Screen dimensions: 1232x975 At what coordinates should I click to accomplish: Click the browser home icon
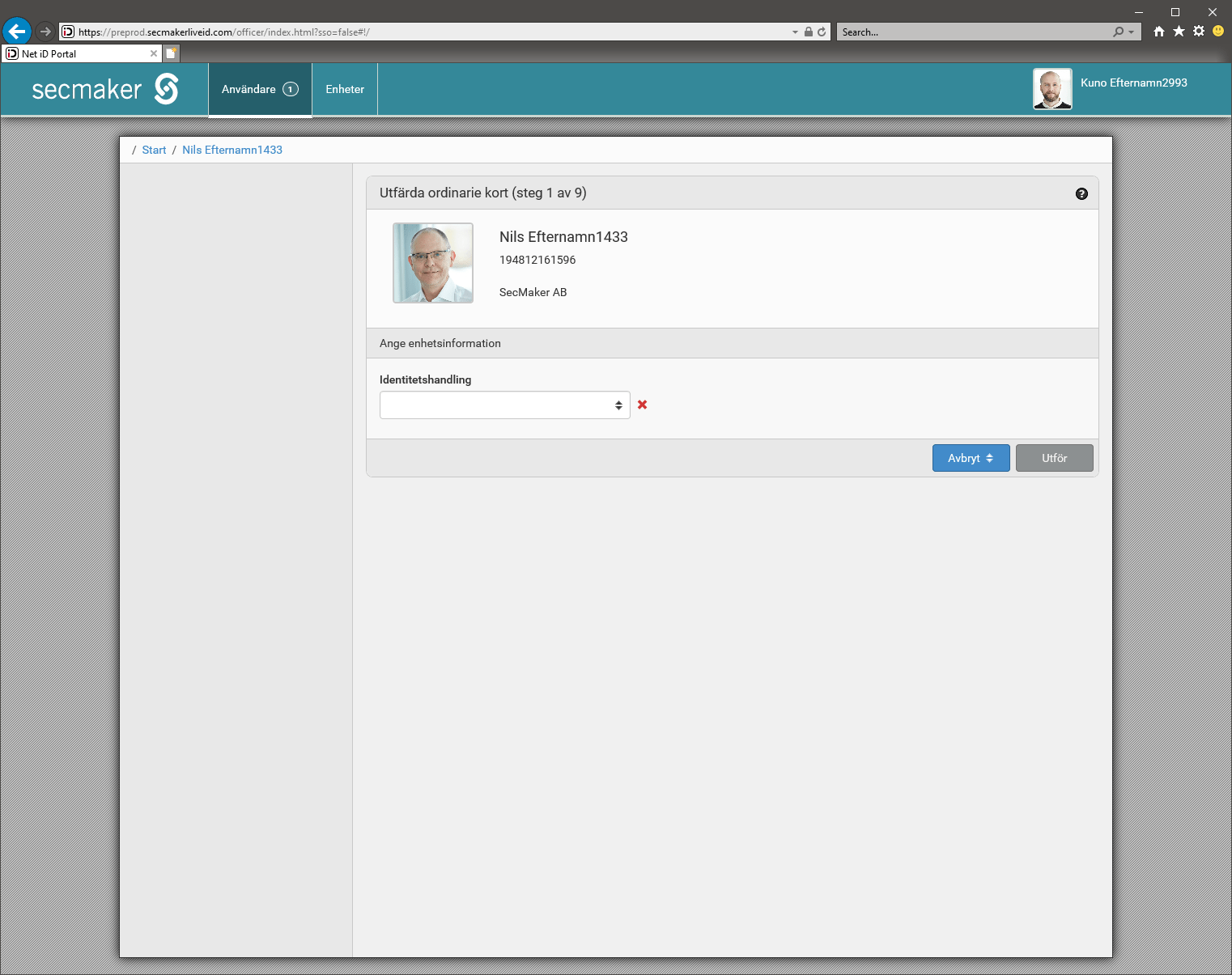coord(1159,32)
